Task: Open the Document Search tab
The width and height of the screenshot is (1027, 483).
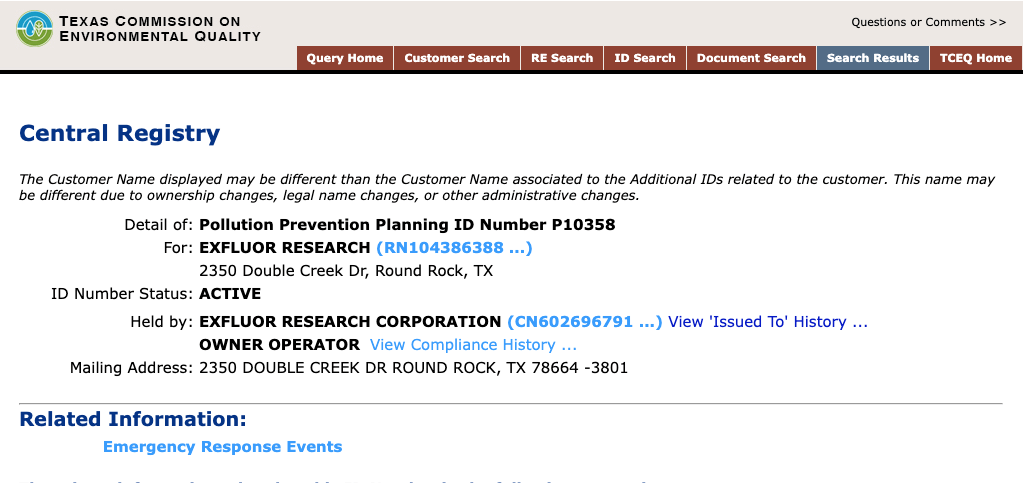Action: tap(751, 58)
